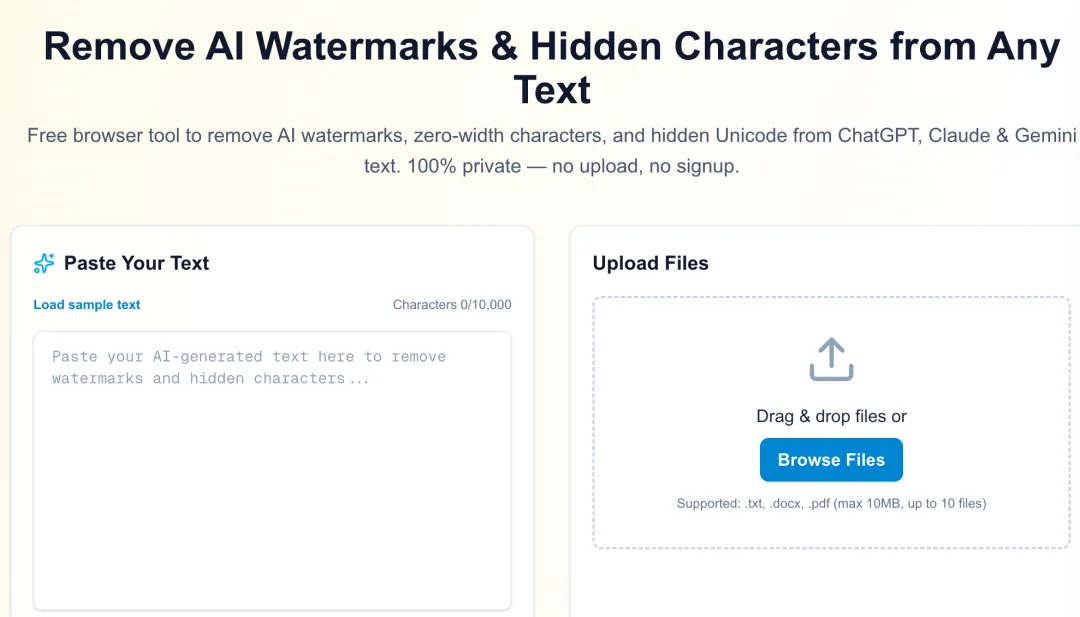Viewport: 1080px width, 617px height.
Task: Load the sample text
Action: [87, 304]
